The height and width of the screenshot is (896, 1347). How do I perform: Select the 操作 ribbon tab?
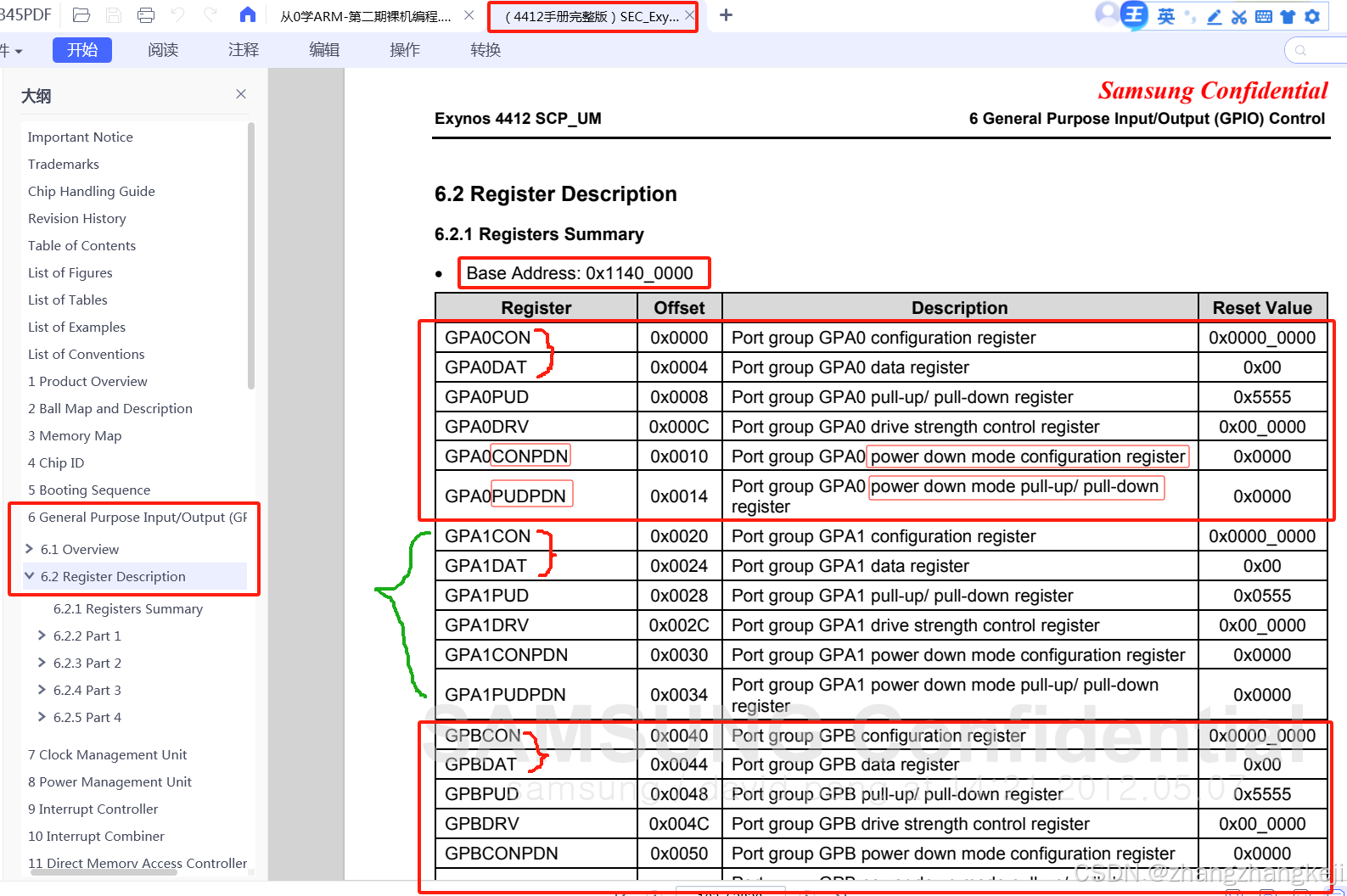click(x=405, y=50)
